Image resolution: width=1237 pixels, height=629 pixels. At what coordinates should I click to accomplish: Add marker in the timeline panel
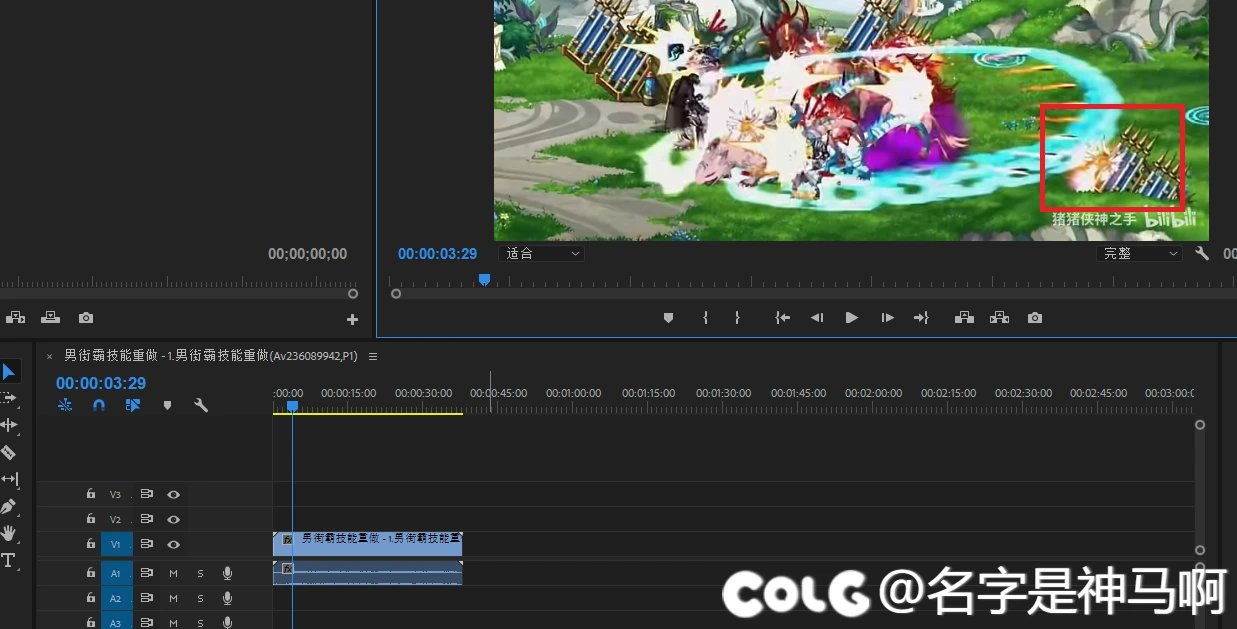(167, 405)
